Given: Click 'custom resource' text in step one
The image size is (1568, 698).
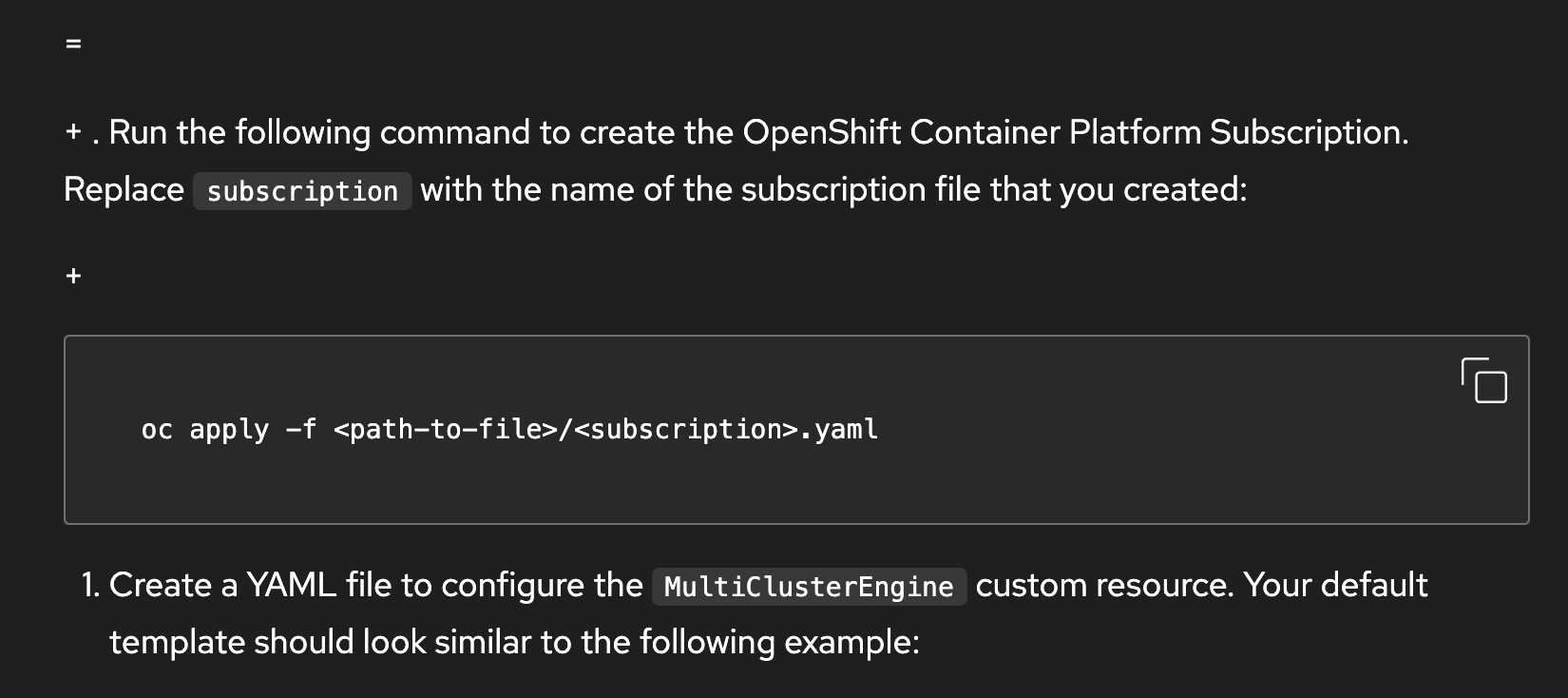Looking at the screenshot, I should [1104, 586].
